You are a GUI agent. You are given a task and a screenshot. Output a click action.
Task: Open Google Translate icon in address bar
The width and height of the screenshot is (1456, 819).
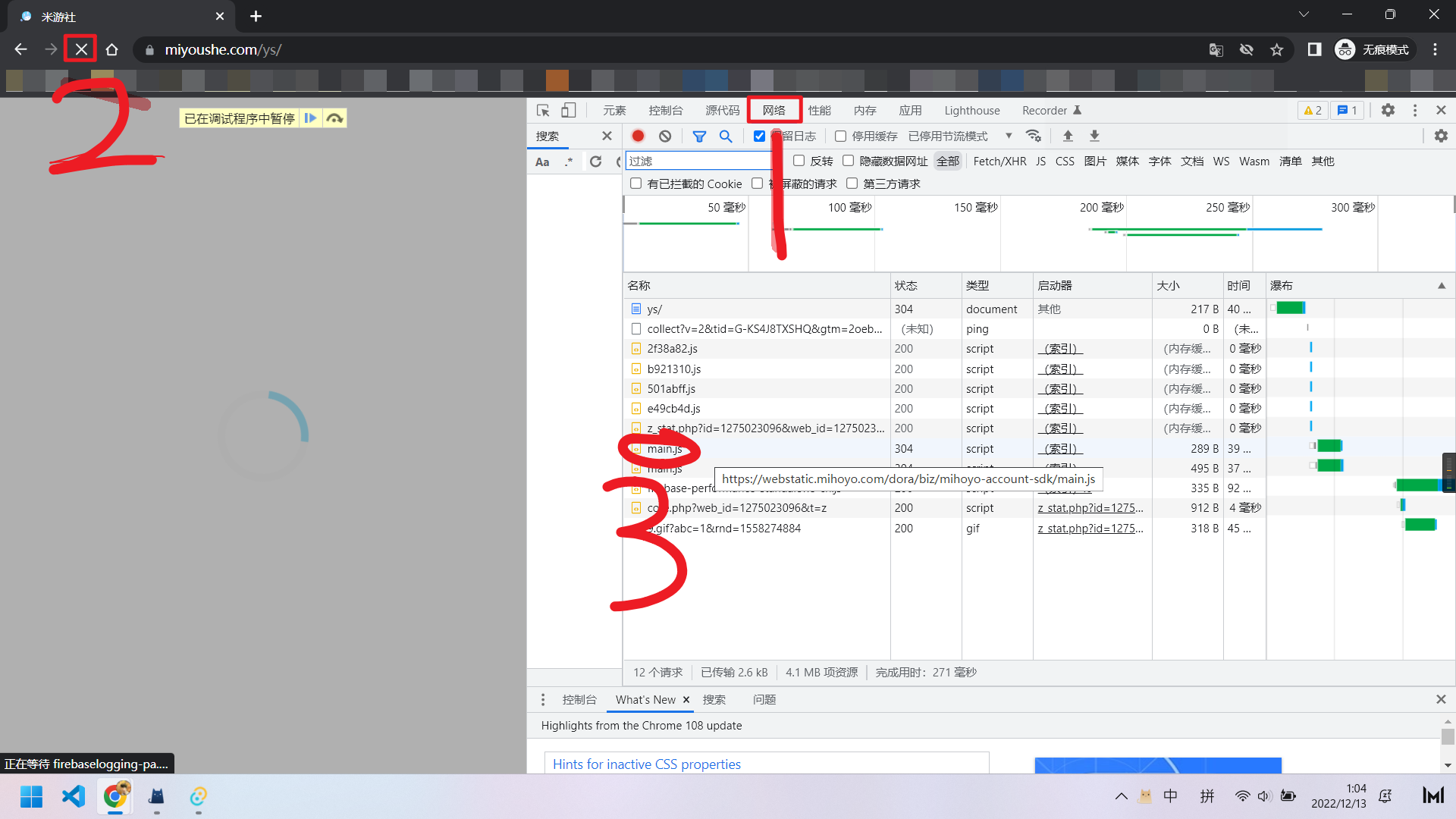[x=1216, y=50]
